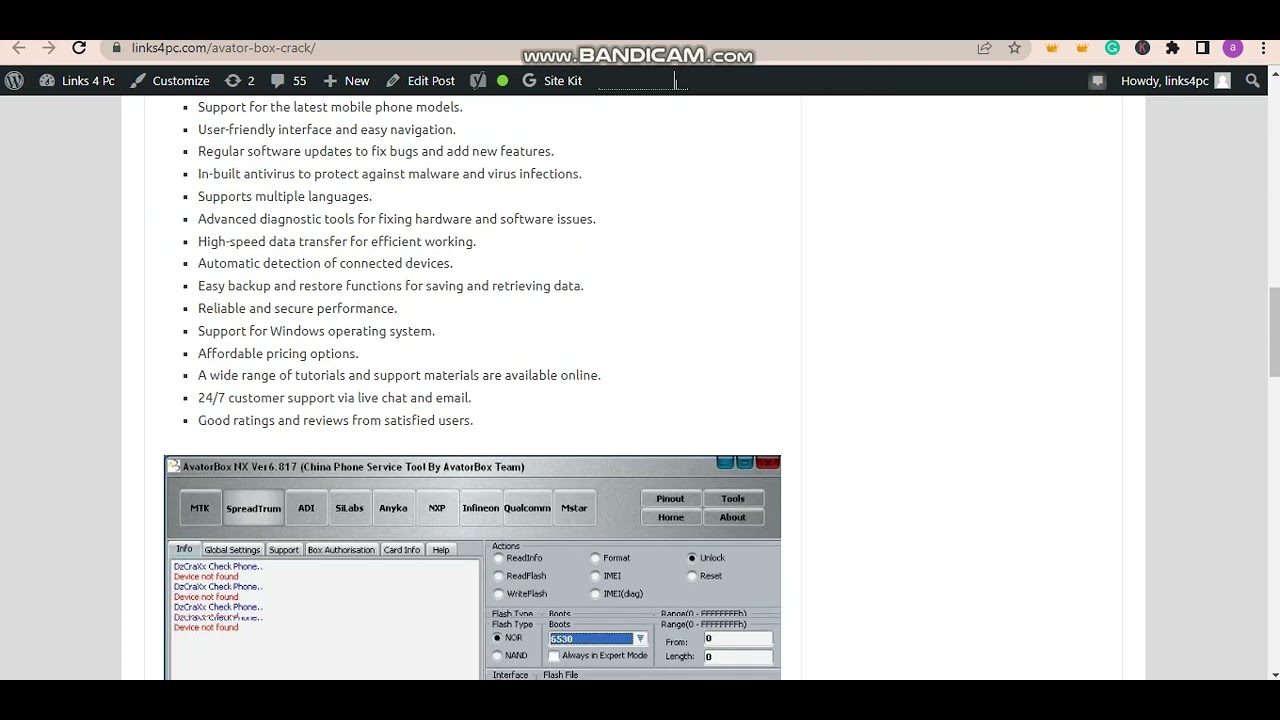Select the MTK chip button
The height and width of the screenshot is (720, 1280).
(200, 508)
